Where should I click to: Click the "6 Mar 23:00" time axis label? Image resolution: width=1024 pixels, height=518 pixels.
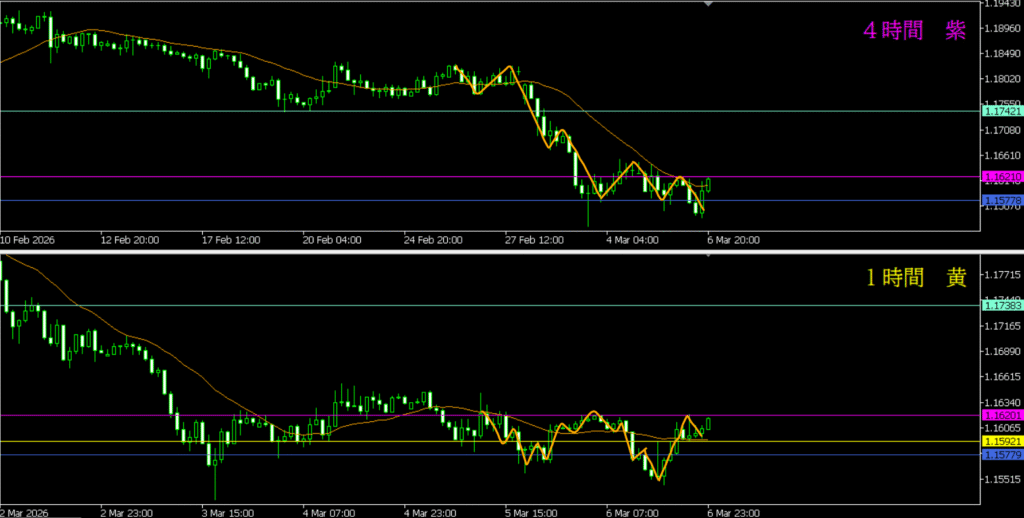point(731,512)
